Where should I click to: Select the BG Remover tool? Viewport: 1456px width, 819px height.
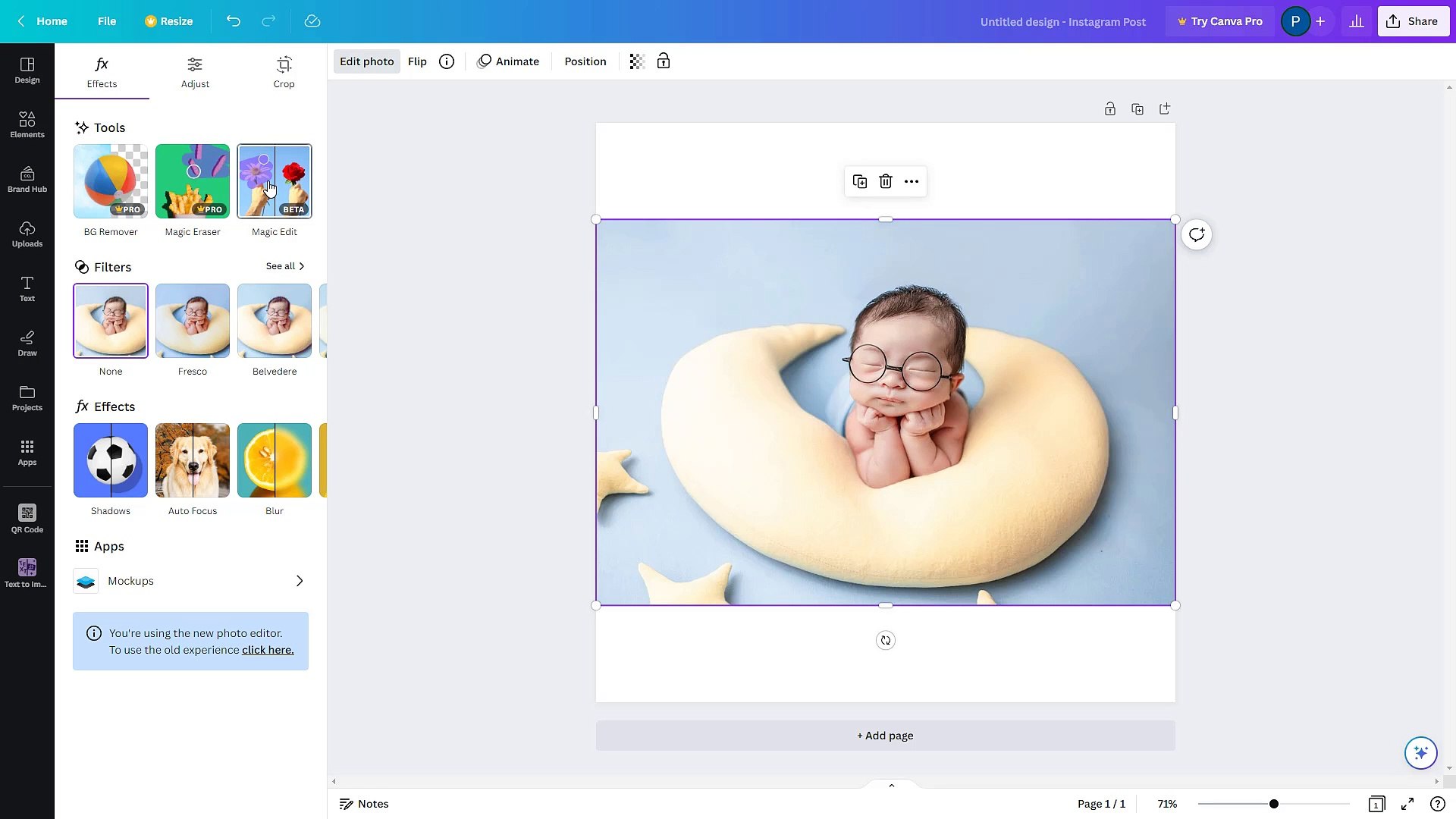(x=110, y=180)
